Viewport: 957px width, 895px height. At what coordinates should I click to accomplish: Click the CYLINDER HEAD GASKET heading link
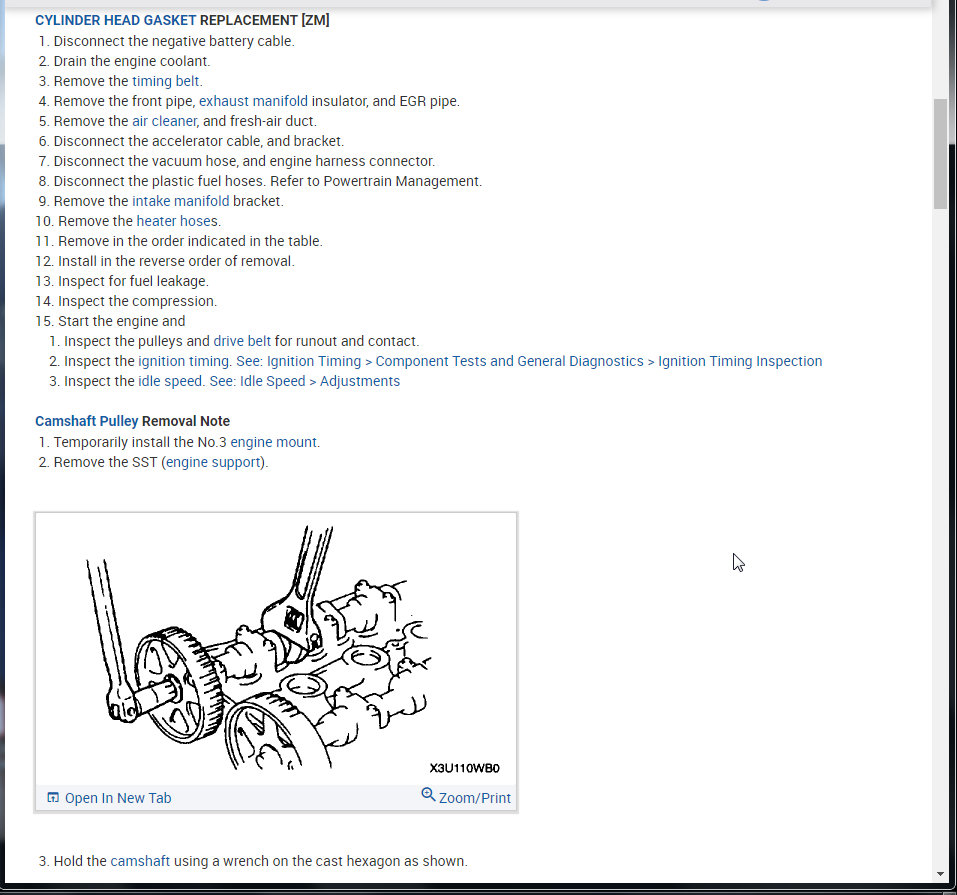[x=115, y=20]
